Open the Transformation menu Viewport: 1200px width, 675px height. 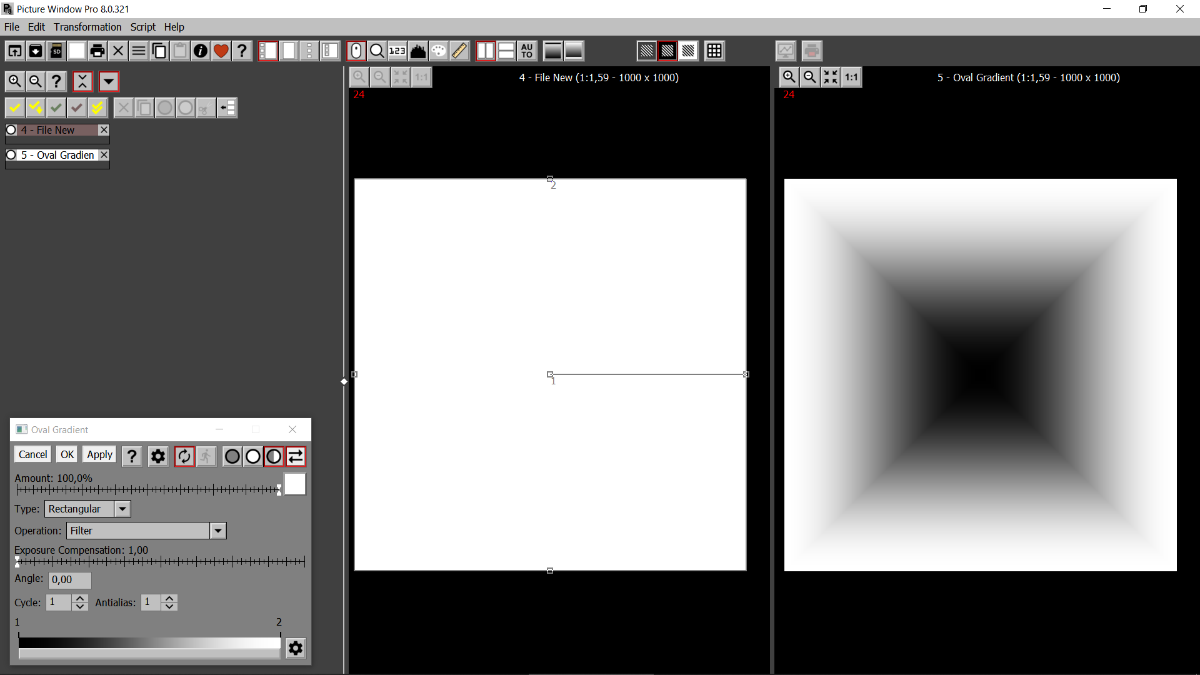tap(87, 27)
